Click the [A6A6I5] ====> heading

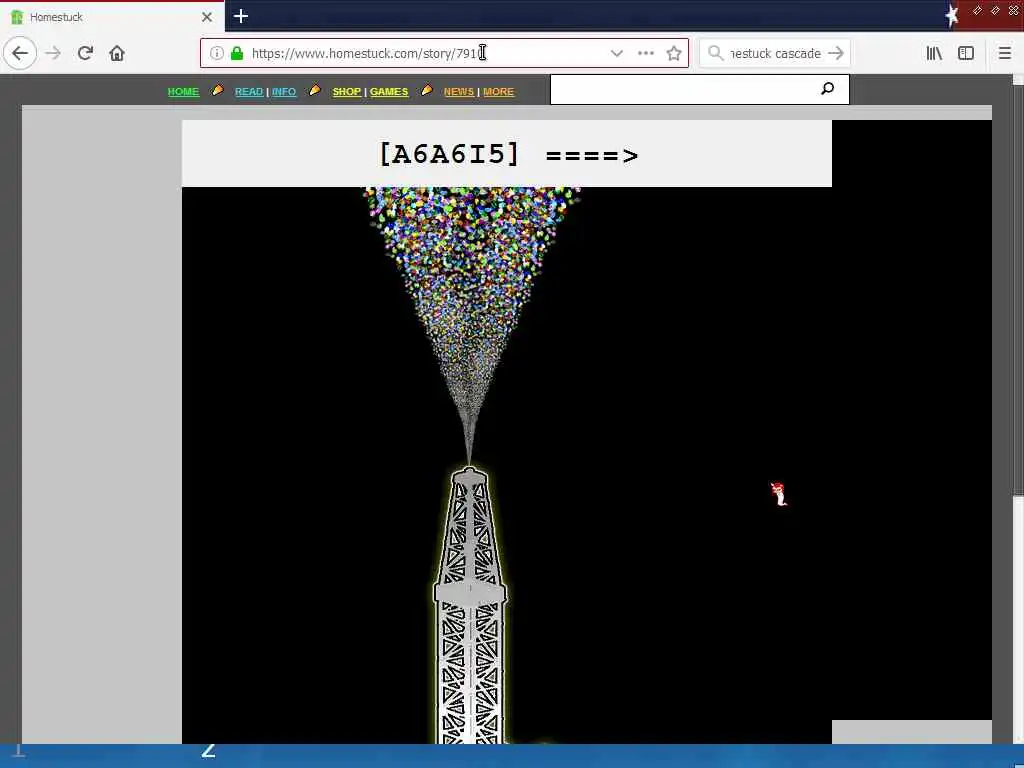(509, 155)
